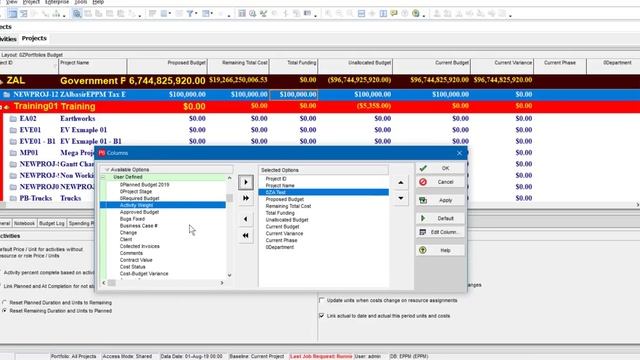Screen dimensions: 640x360
Task: Move selected column down in list
Action: [x=401, y=198]
